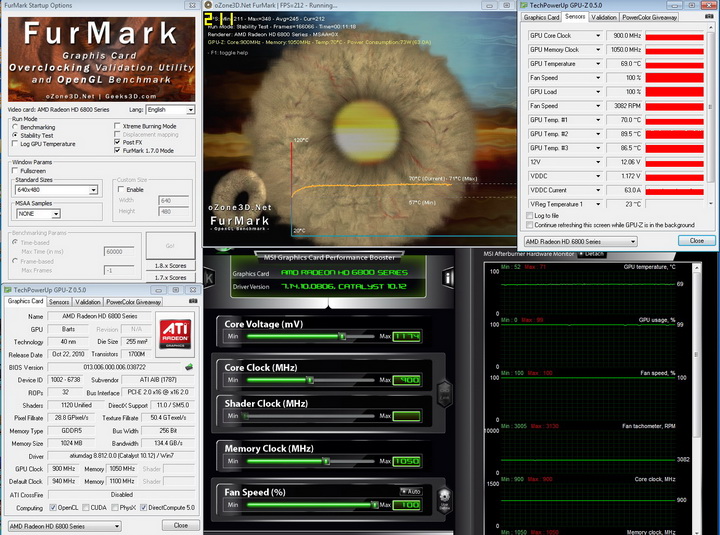Open the GPU Load sensor dropdown arrow
Viewport: 720px width, 535px height.
tap(598, 92)
